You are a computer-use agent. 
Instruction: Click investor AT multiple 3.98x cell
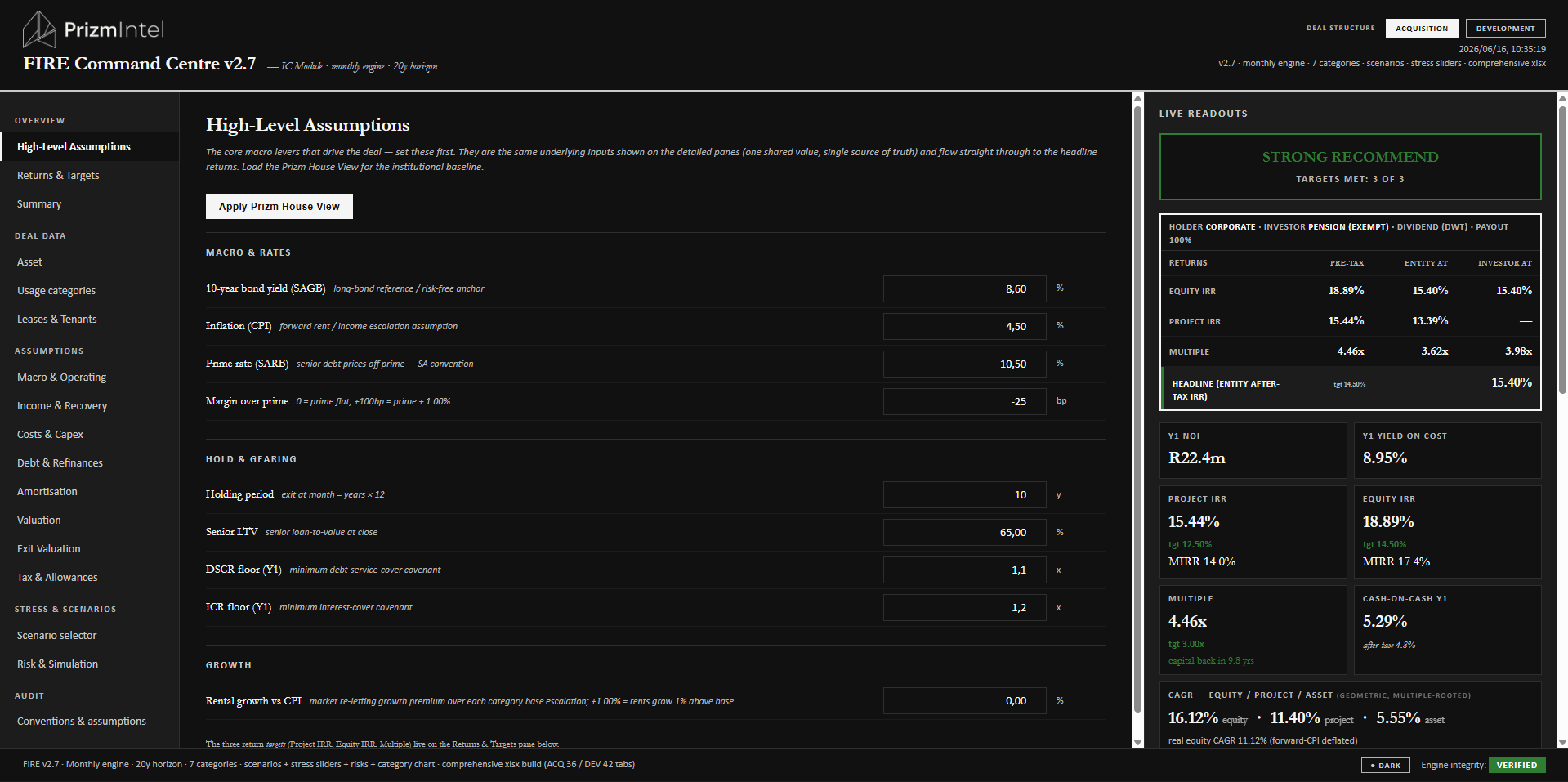tap(1518, 351)
